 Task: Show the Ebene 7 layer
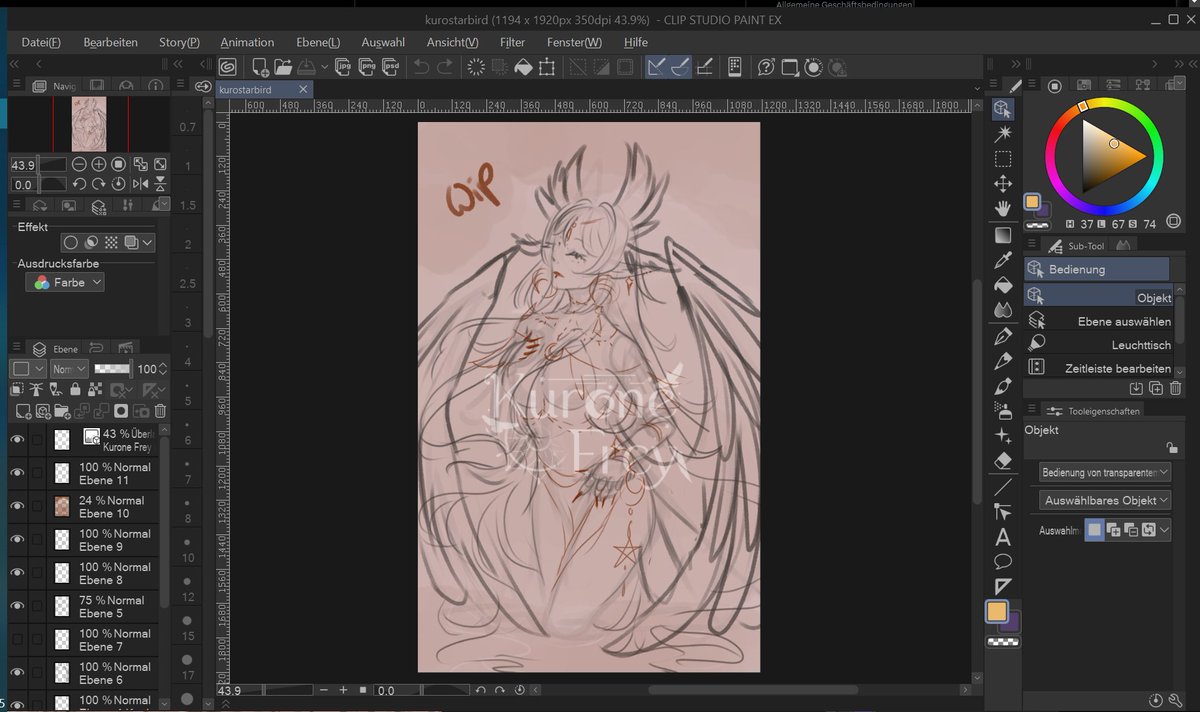pyautogui.click(x=17, y=639)
